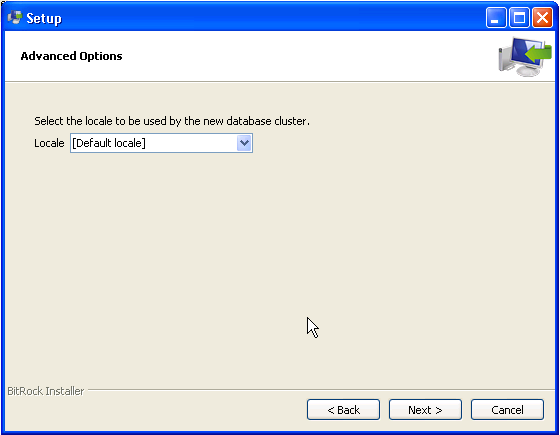560x435 pixels.
Task: Continue installation with Next button
Action: pos(425,410)
